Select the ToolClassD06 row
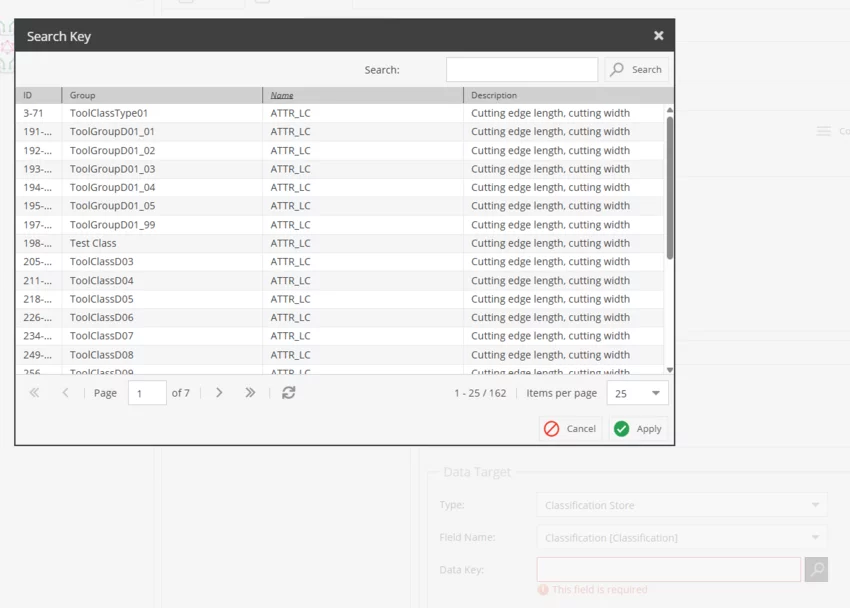The width and height of the screenshot is (850, 608). pyautogui.click(x=339, y=318)
